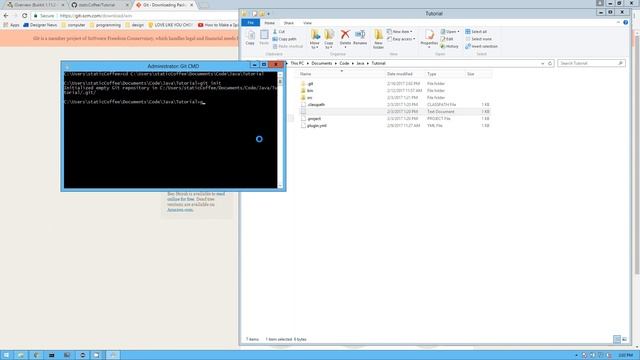
Task: Switch to the staticCoffee/Tutorial GitHub tab
Action: 99,5
